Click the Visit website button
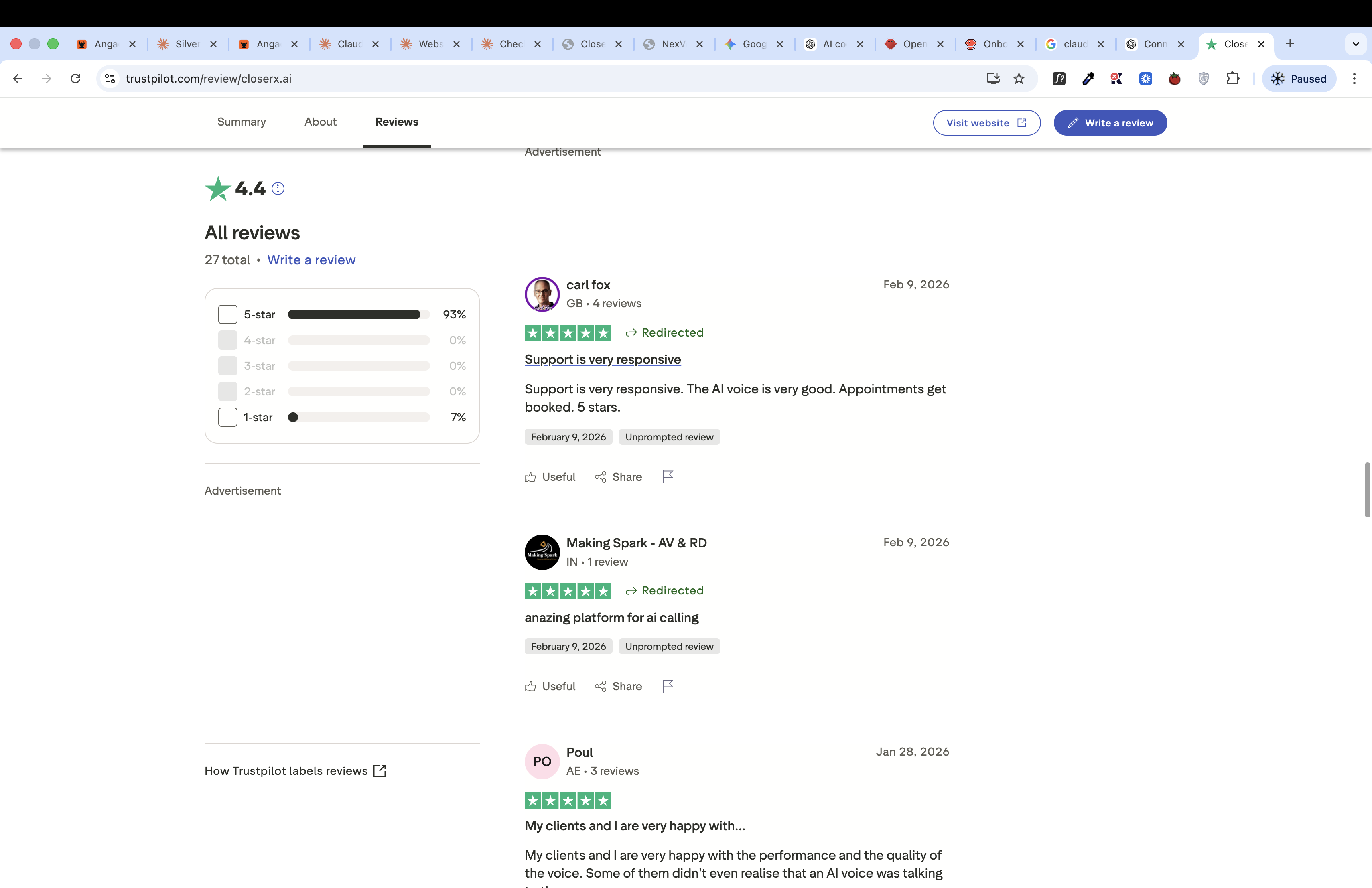The height and width of the screenshot is (888, 1372). point(986,123)
